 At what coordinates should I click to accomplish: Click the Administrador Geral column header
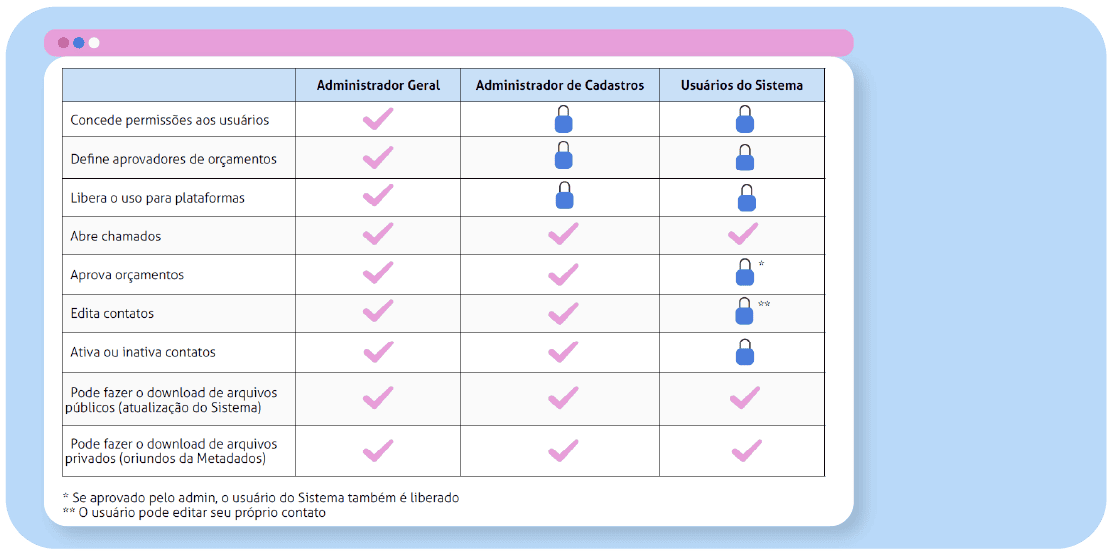click(378, 86)
